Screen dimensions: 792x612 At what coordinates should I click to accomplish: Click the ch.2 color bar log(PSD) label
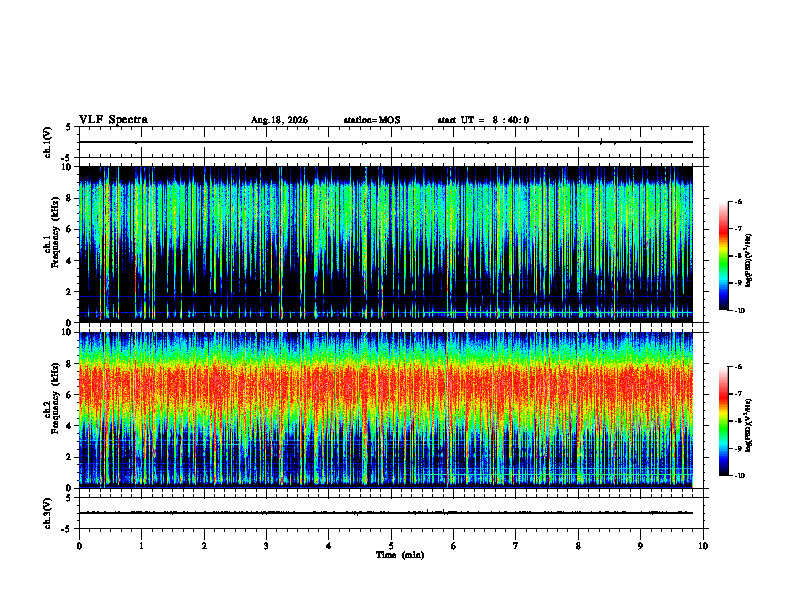(x=749, y=425)
